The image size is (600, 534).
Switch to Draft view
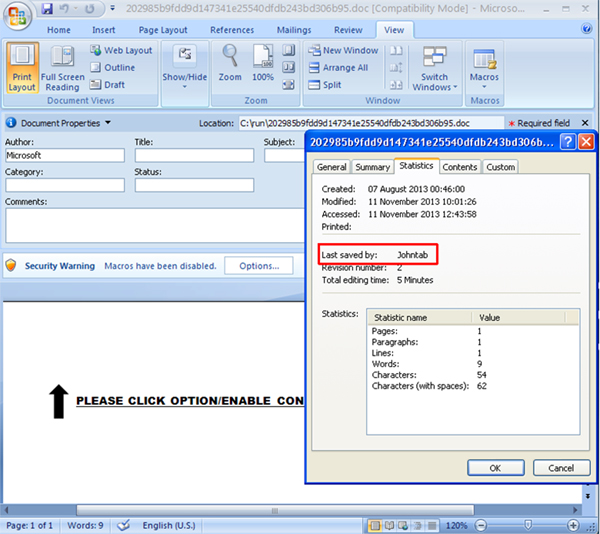pos(108,85)
